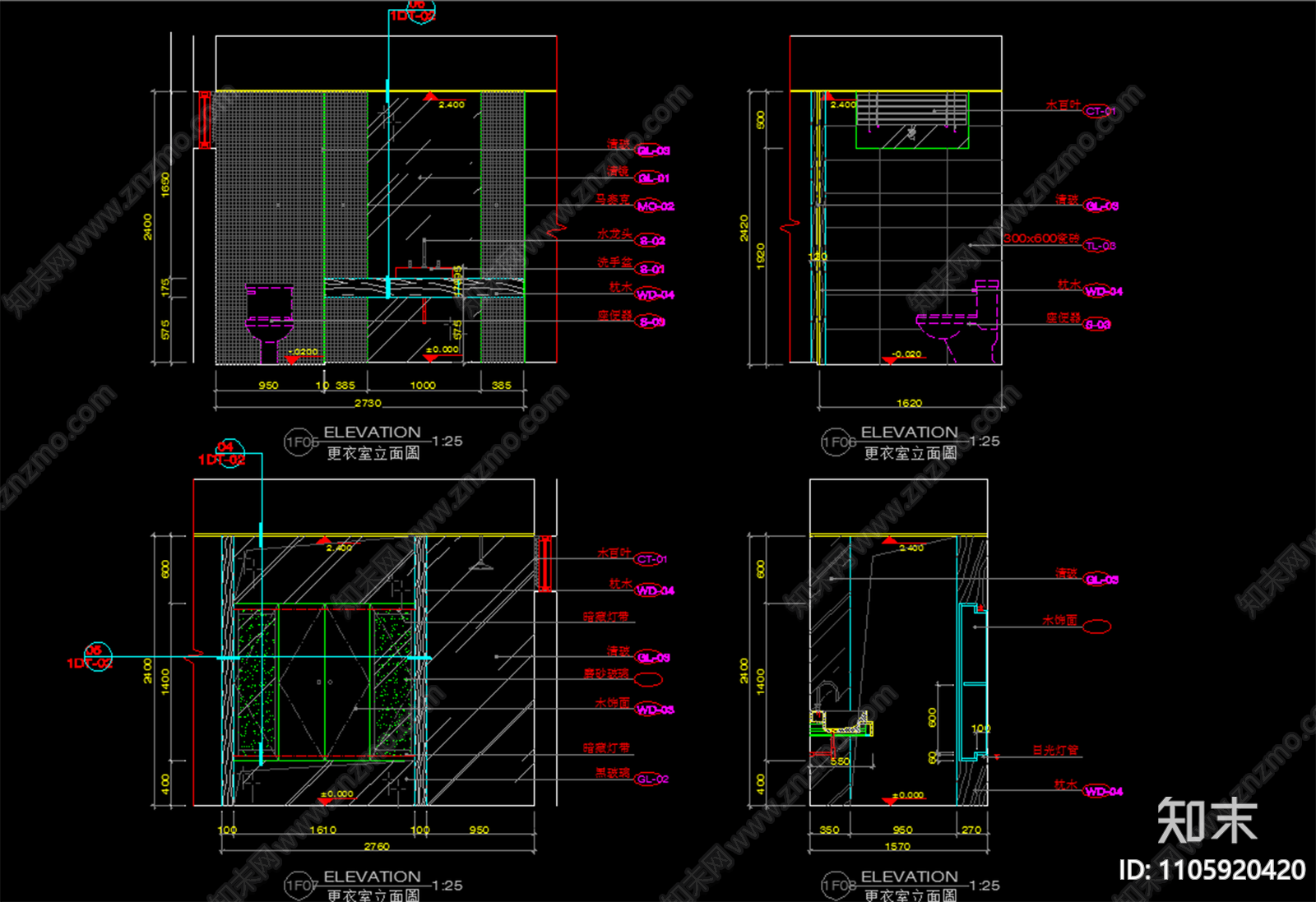Click the 1F05 drawing number bubble
This screenshot has height=902, width=1316.
click(x=299, y=442)
